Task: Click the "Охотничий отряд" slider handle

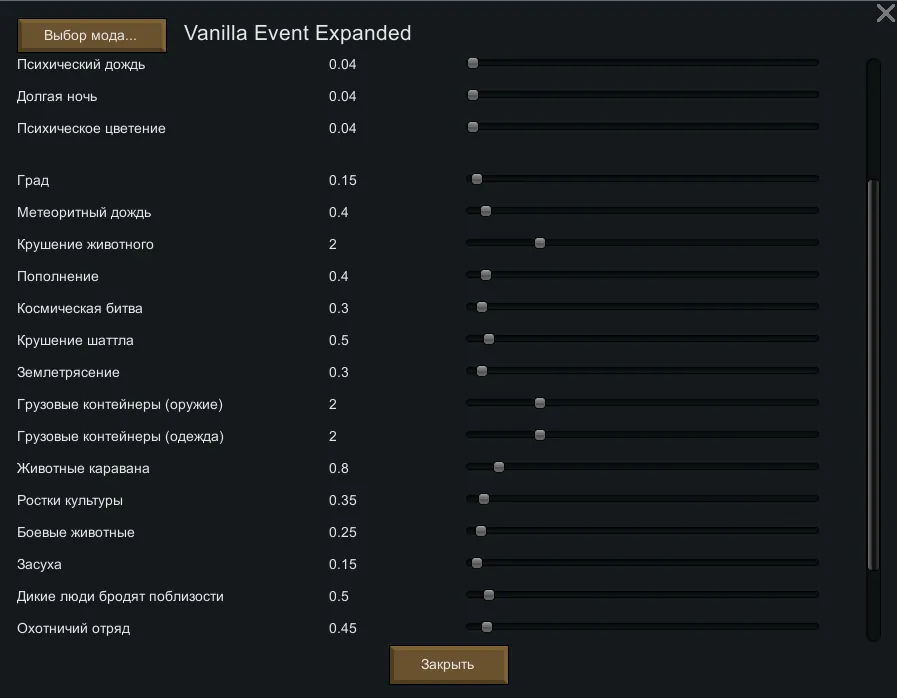Action: pos(487,627)
